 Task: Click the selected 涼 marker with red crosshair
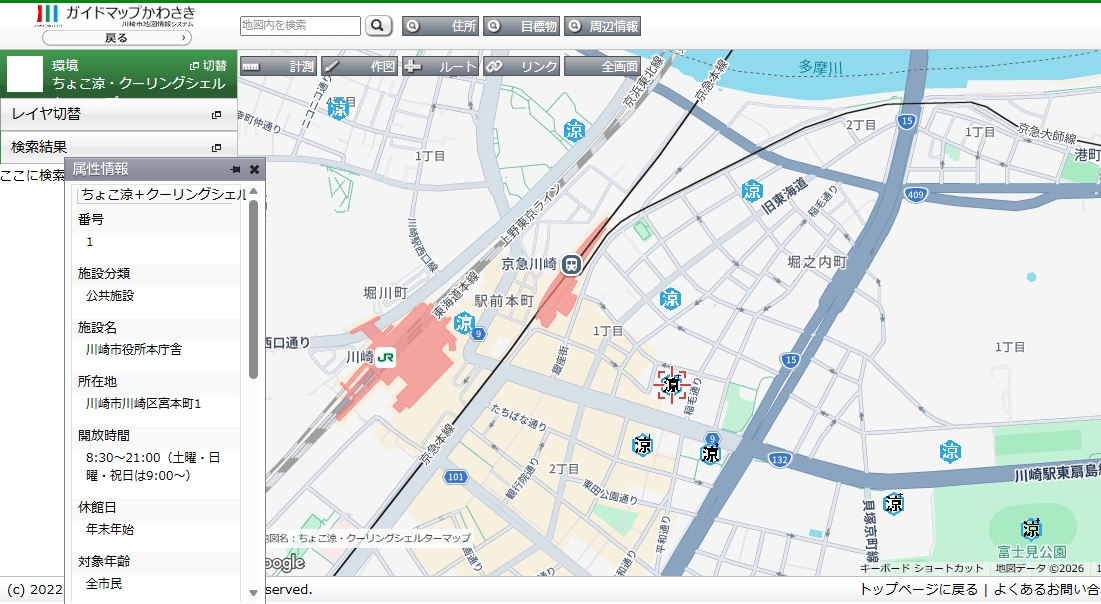671,384
